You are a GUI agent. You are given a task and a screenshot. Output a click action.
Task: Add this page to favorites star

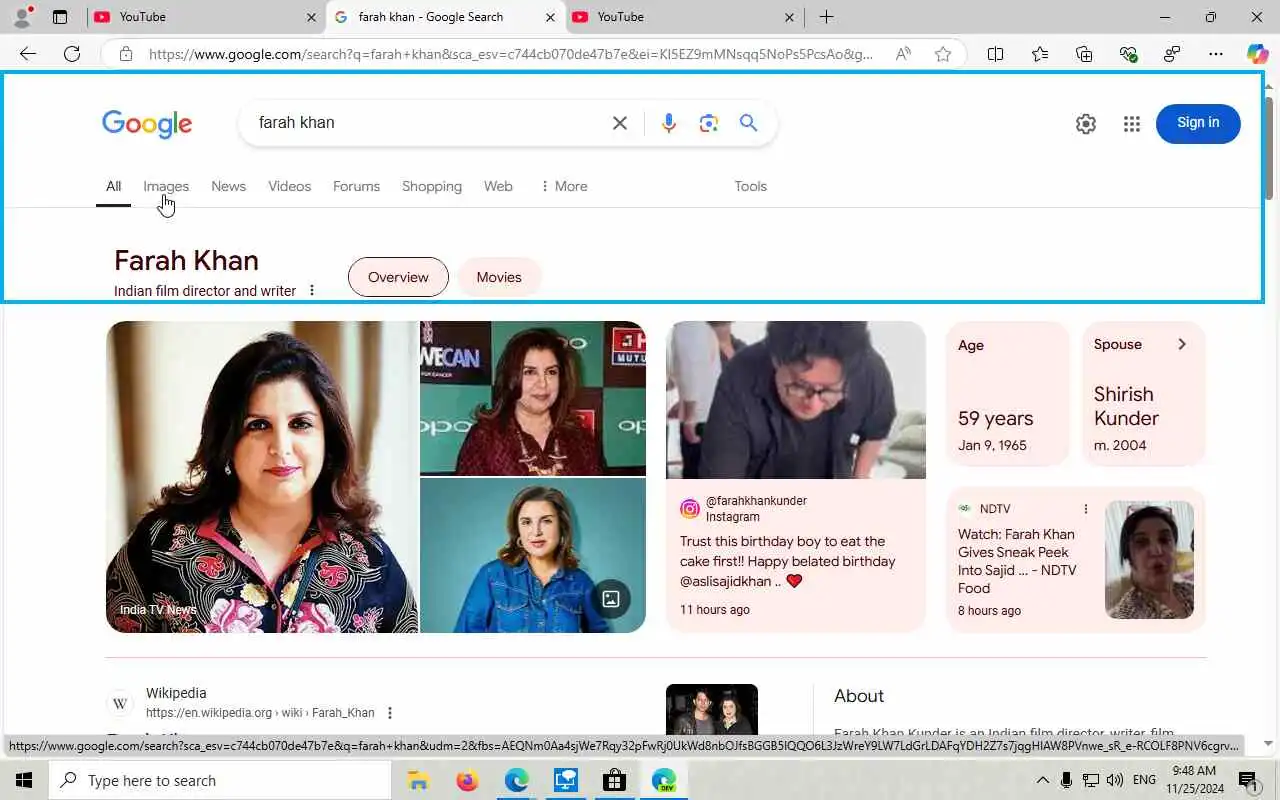[x=943, y=54]
